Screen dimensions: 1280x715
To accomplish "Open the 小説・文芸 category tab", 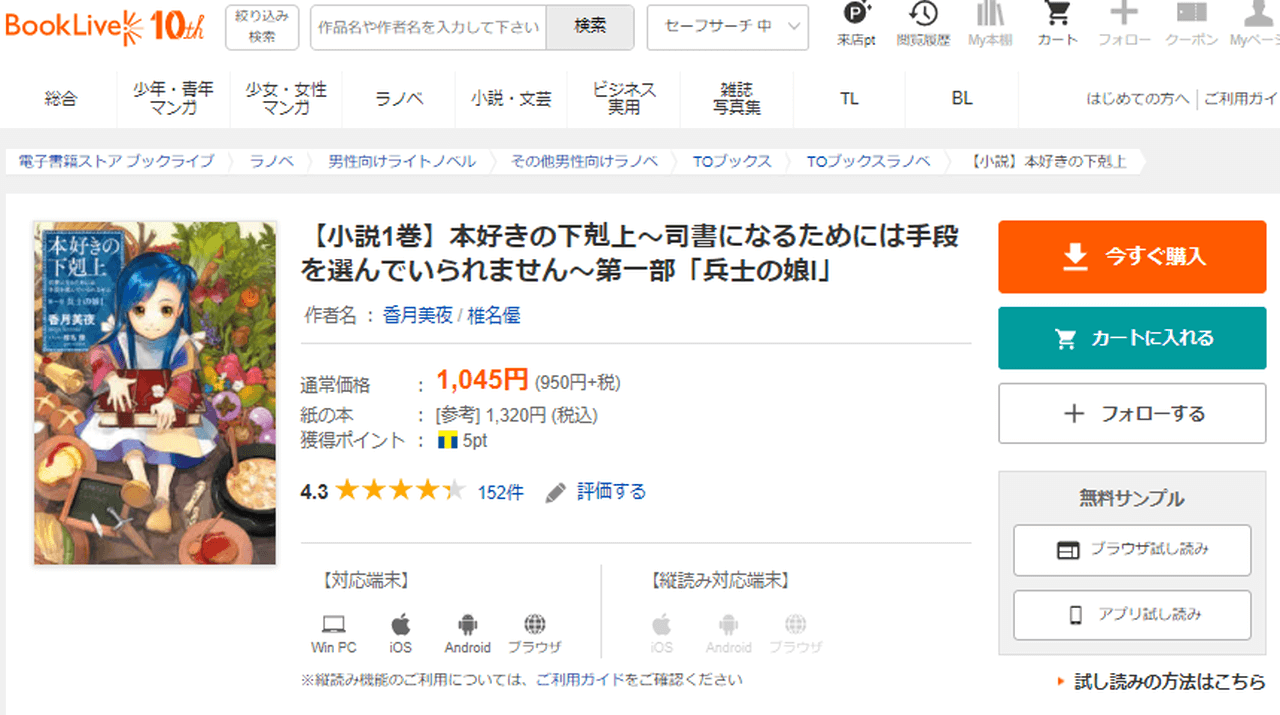I will tap(511, 99).
